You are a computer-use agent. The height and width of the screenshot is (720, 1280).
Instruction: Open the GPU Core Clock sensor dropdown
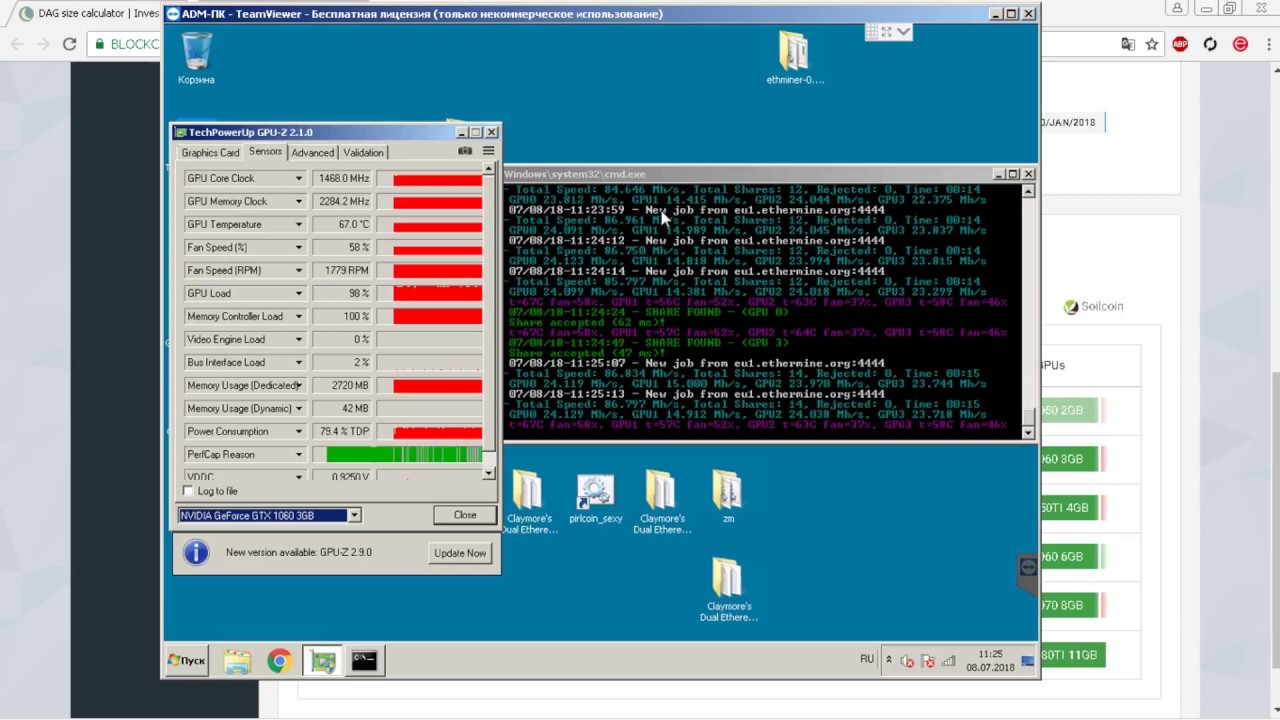tap(298, 178)
